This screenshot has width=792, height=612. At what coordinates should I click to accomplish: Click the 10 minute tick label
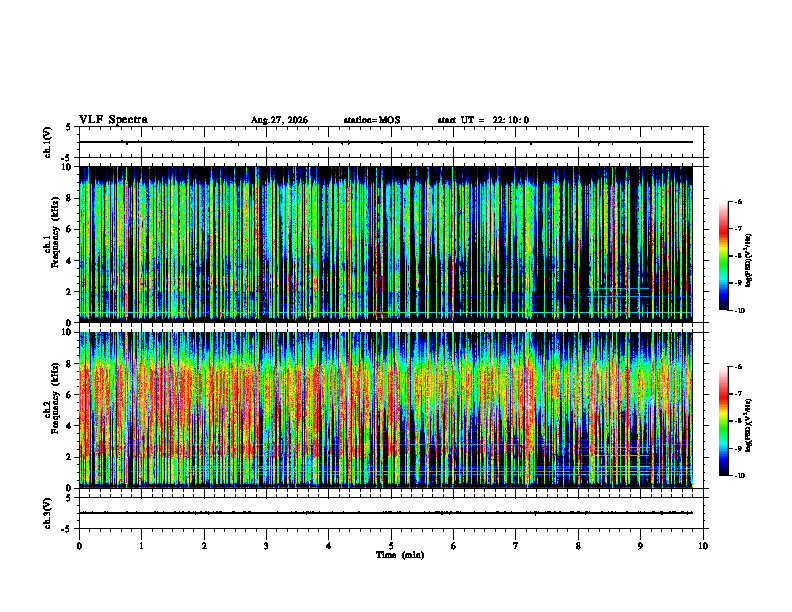pos(703,546)
